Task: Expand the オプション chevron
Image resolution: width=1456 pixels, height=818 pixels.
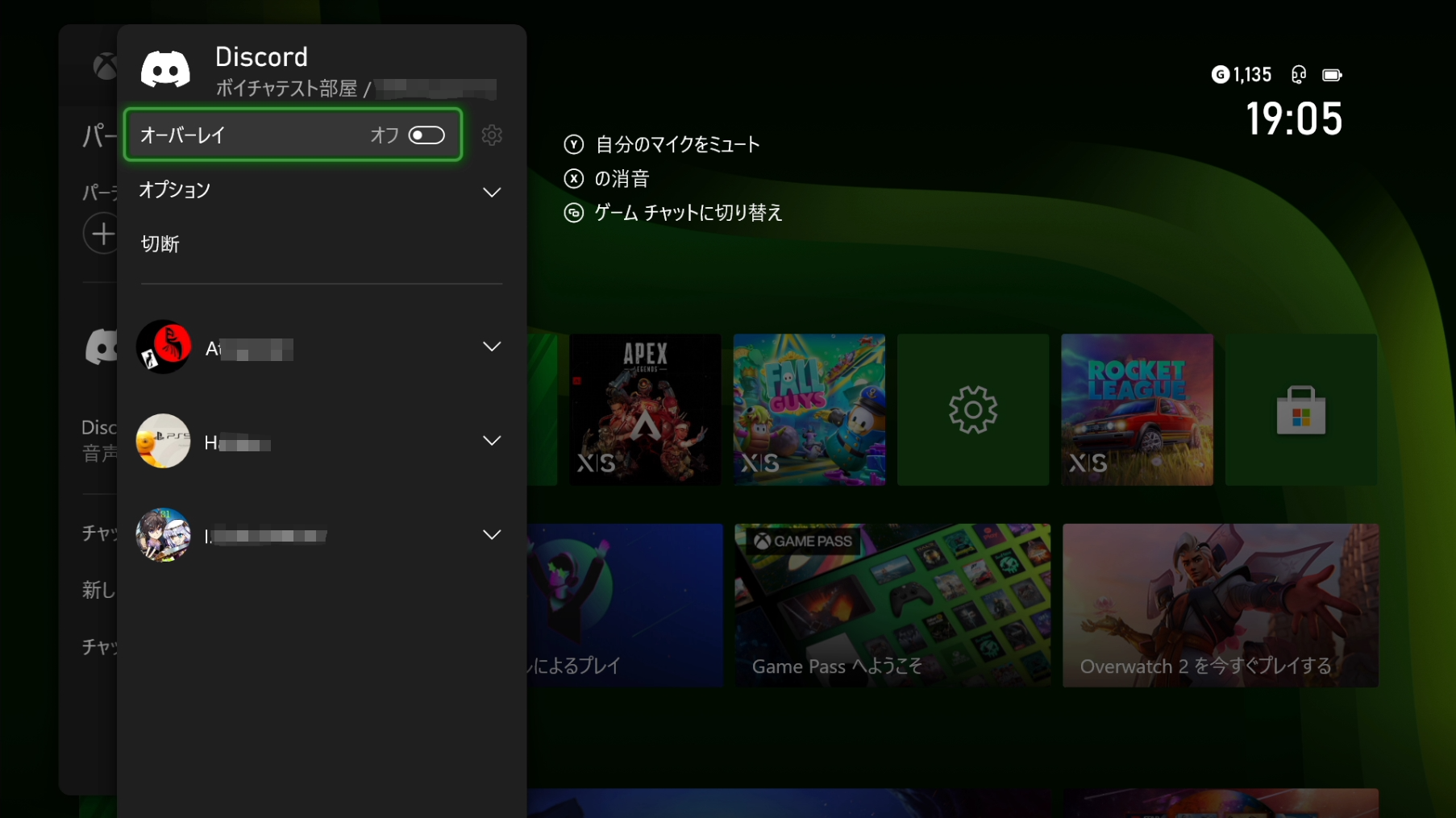Action: click(x=492, y=192)
